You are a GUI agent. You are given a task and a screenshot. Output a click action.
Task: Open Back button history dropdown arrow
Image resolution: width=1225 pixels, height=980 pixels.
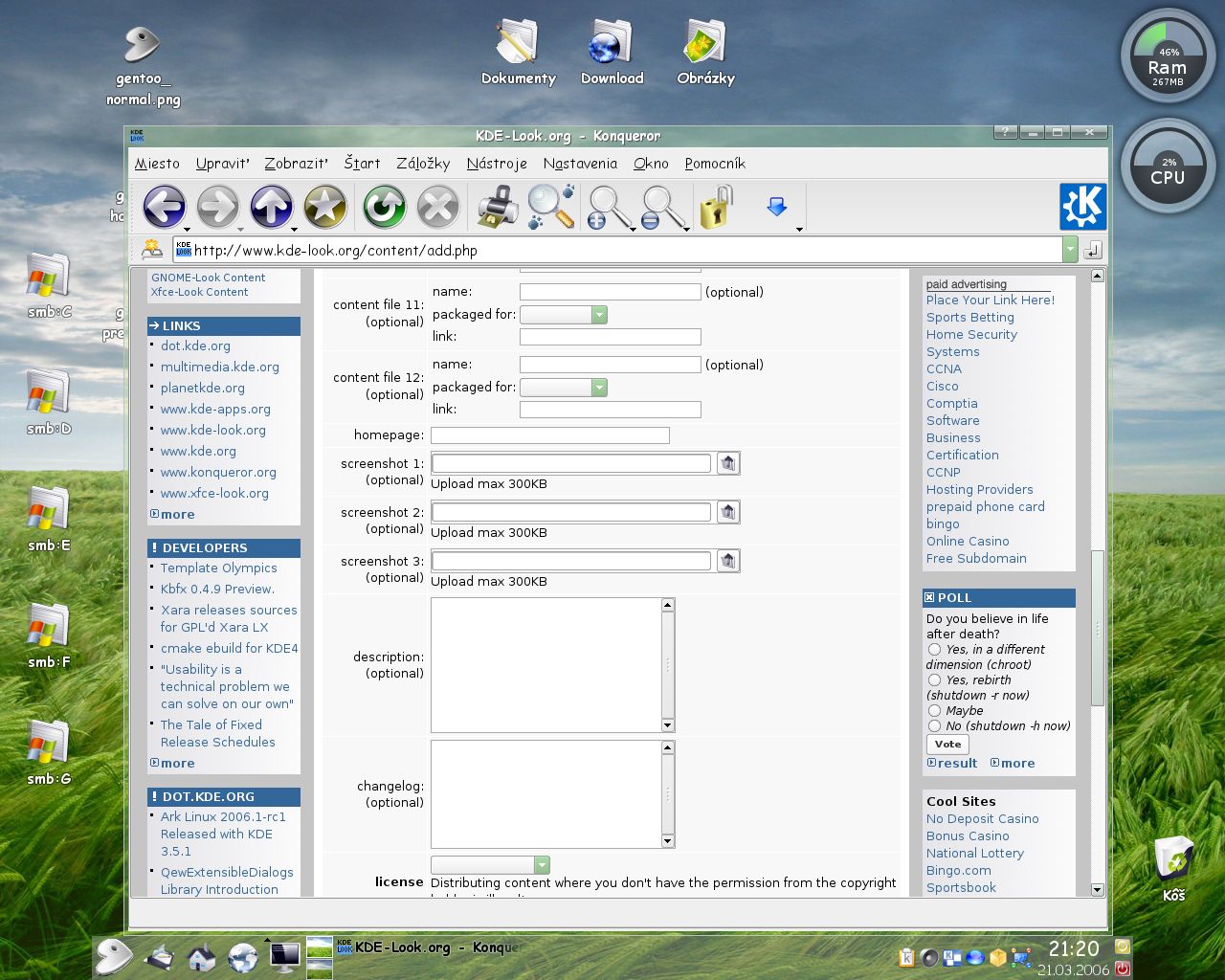(187, 230)
